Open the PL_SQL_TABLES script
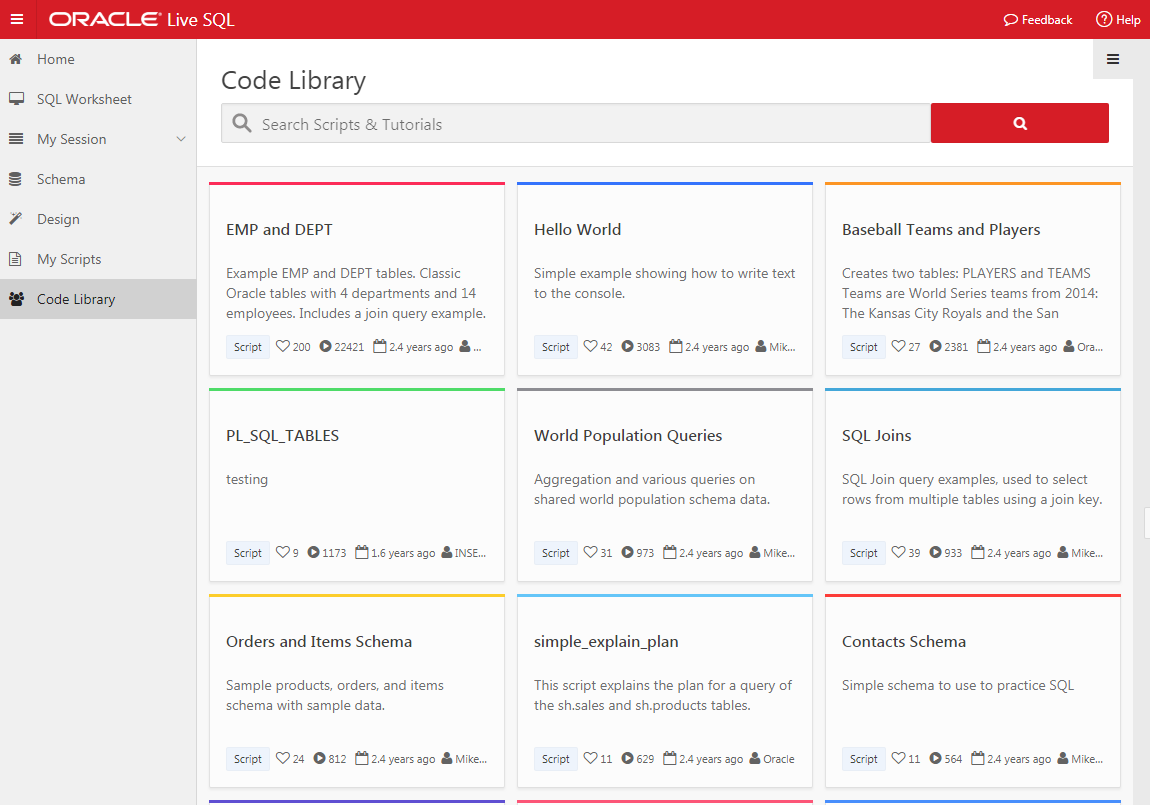The image size is (1150, 805). coord(282,435)
